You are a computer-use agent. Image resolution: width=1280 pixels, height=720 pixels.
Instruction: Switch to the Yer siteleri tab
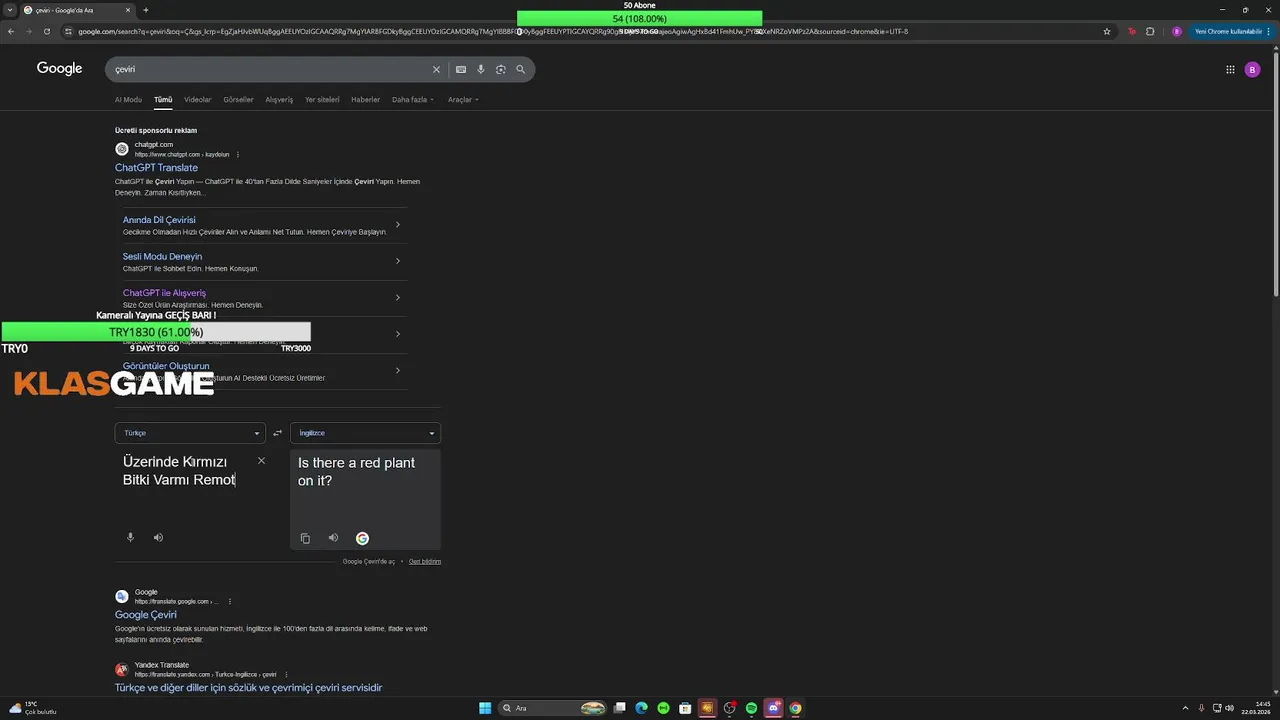pos(322,100)
